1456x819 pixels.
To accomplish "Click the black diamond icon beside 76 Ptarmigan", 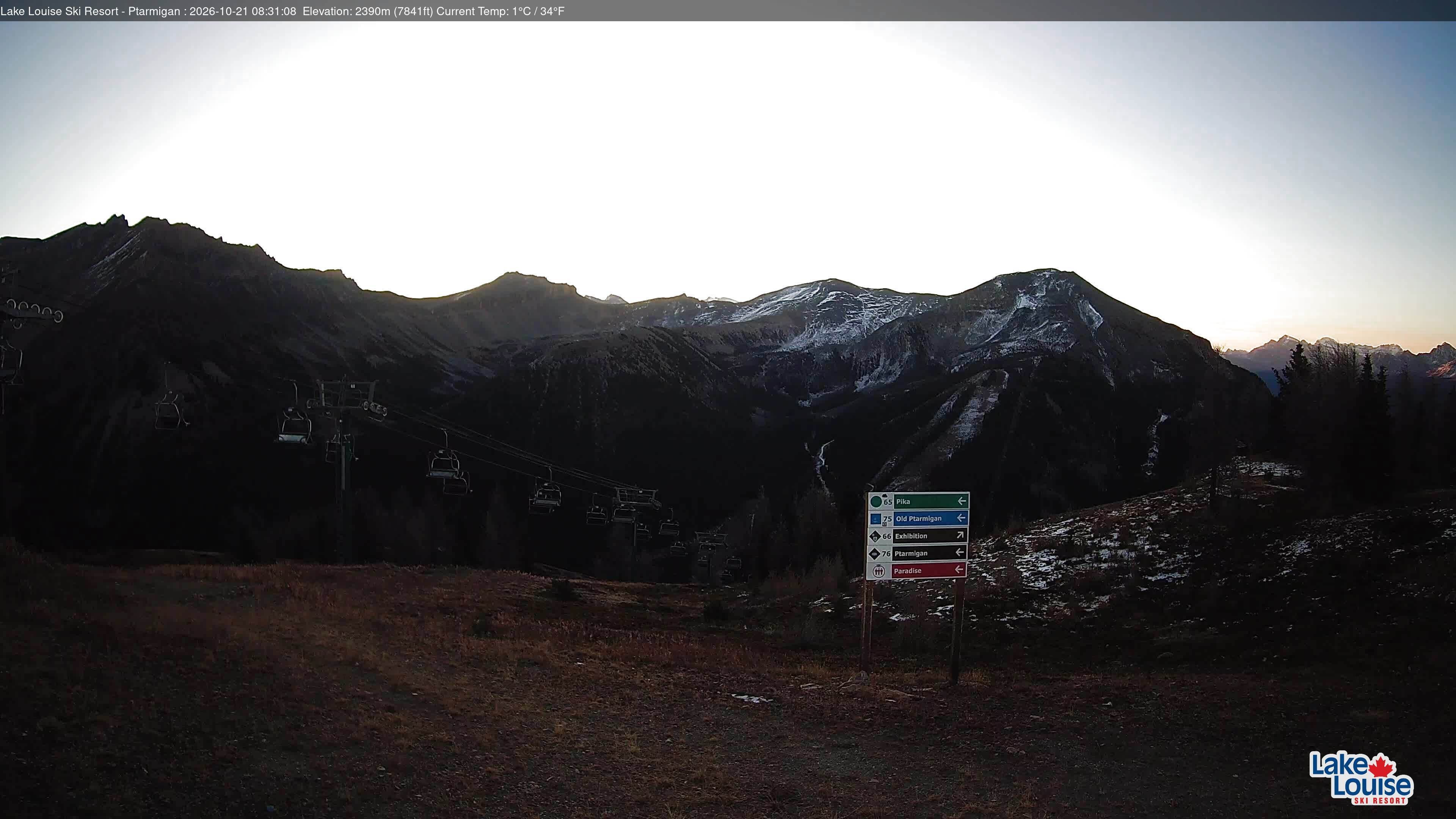I will 875,554.
